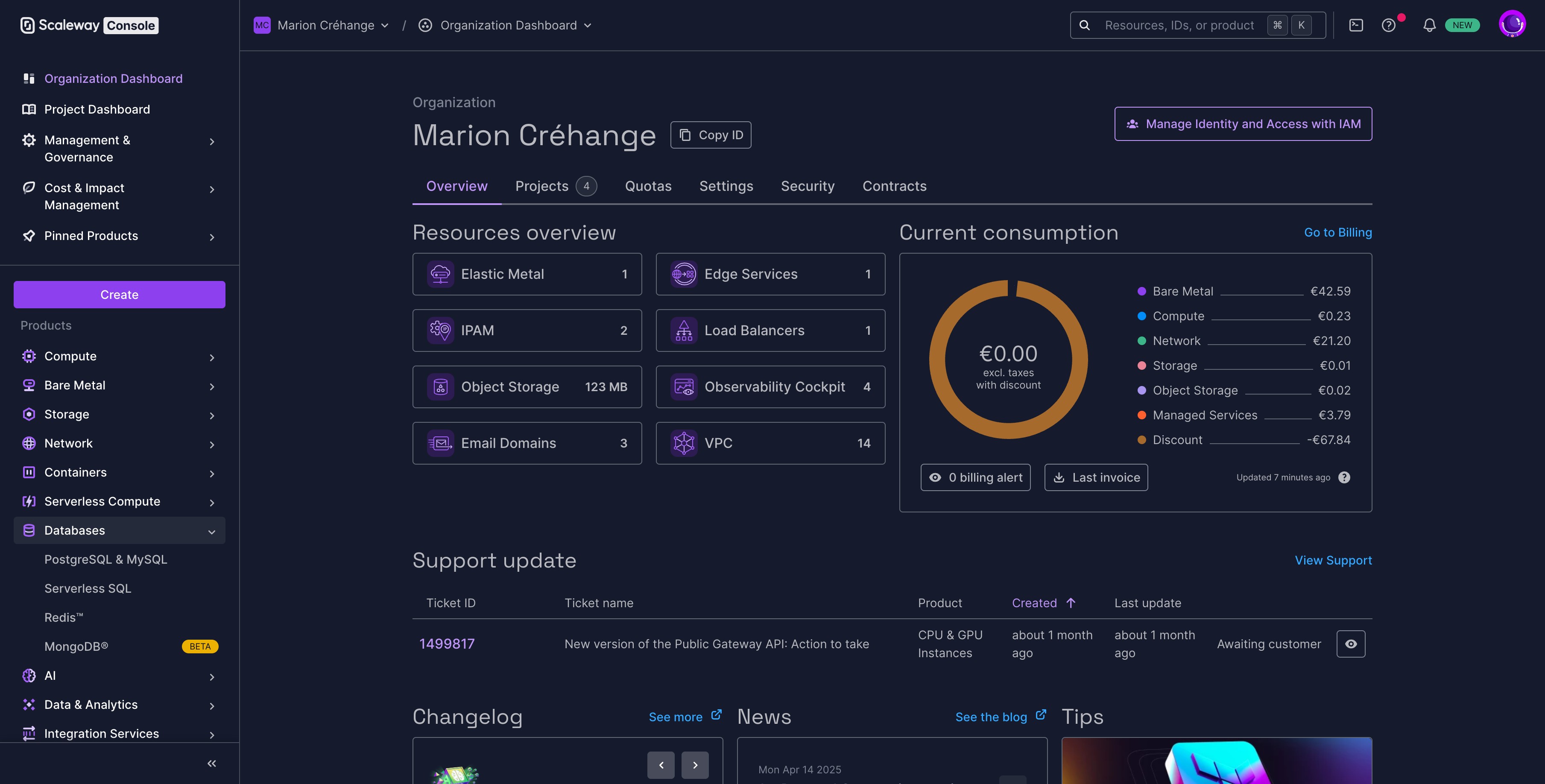Viewport: 1545px width, 784px height.
Task: View ticket 1499817 via eye button
Action: [x=1351, y=644]
